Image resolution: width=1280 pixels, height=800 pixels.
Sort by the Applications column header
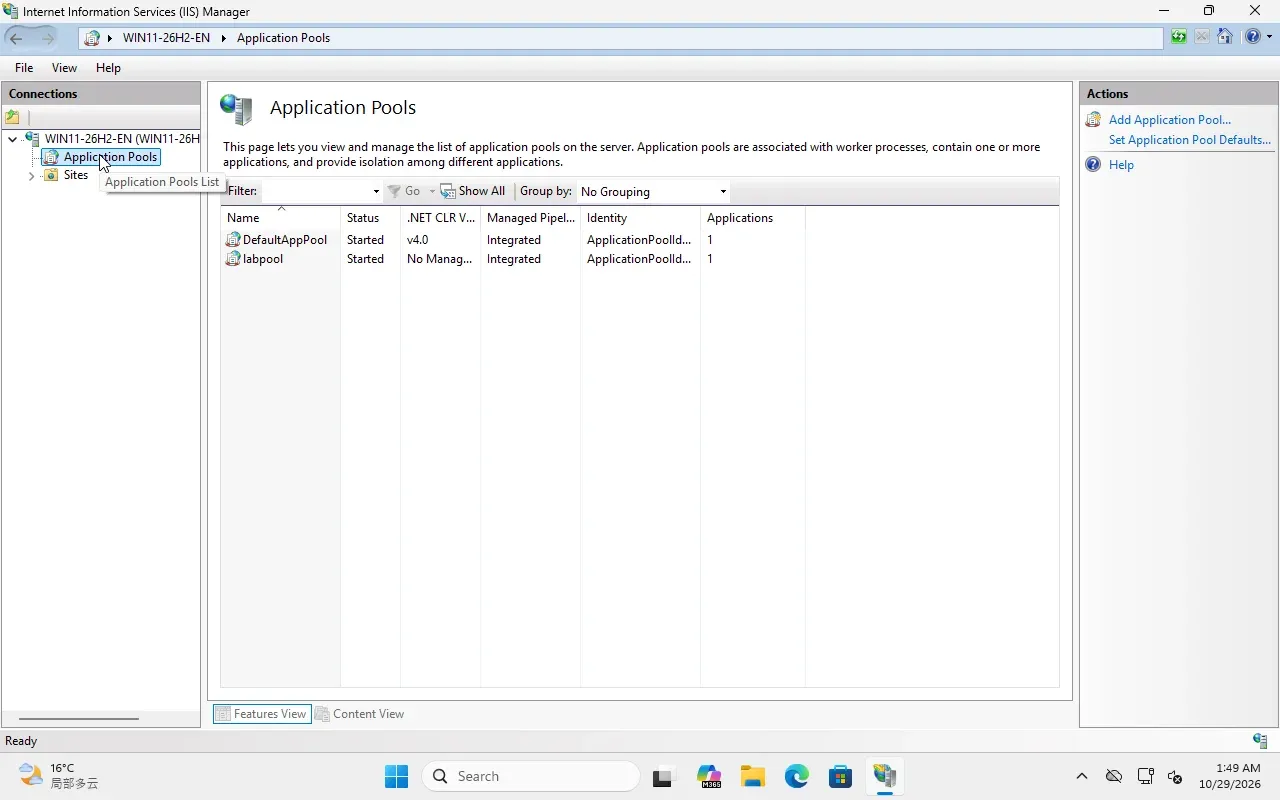click(752, 218)
